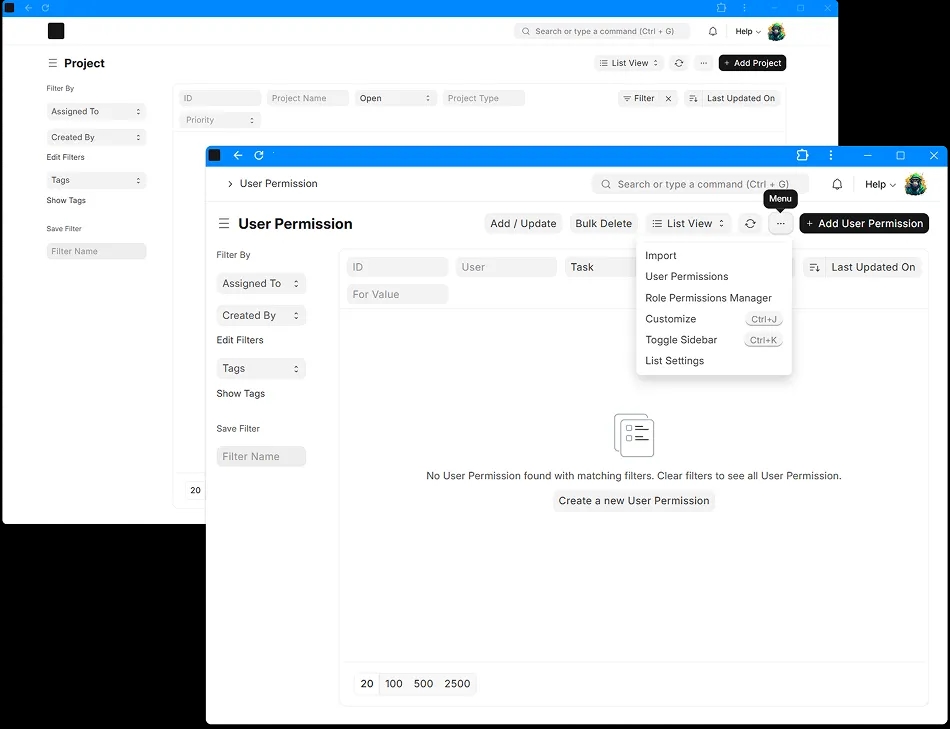This screenshot has width=950, height=729.
Task: Click the three-dot Menu button in User Permission toolbar
Action: 780,224
